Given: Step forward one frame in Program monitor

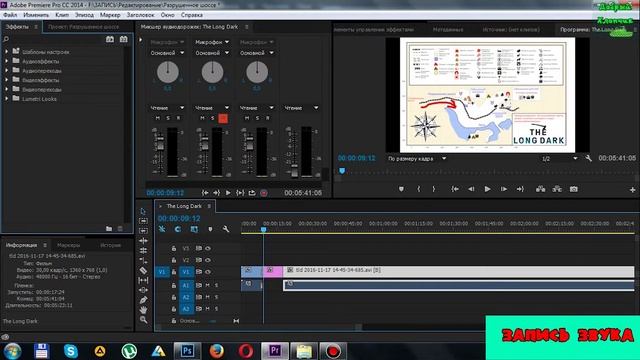Looking at the screenshot, I should tap(504, 189).
